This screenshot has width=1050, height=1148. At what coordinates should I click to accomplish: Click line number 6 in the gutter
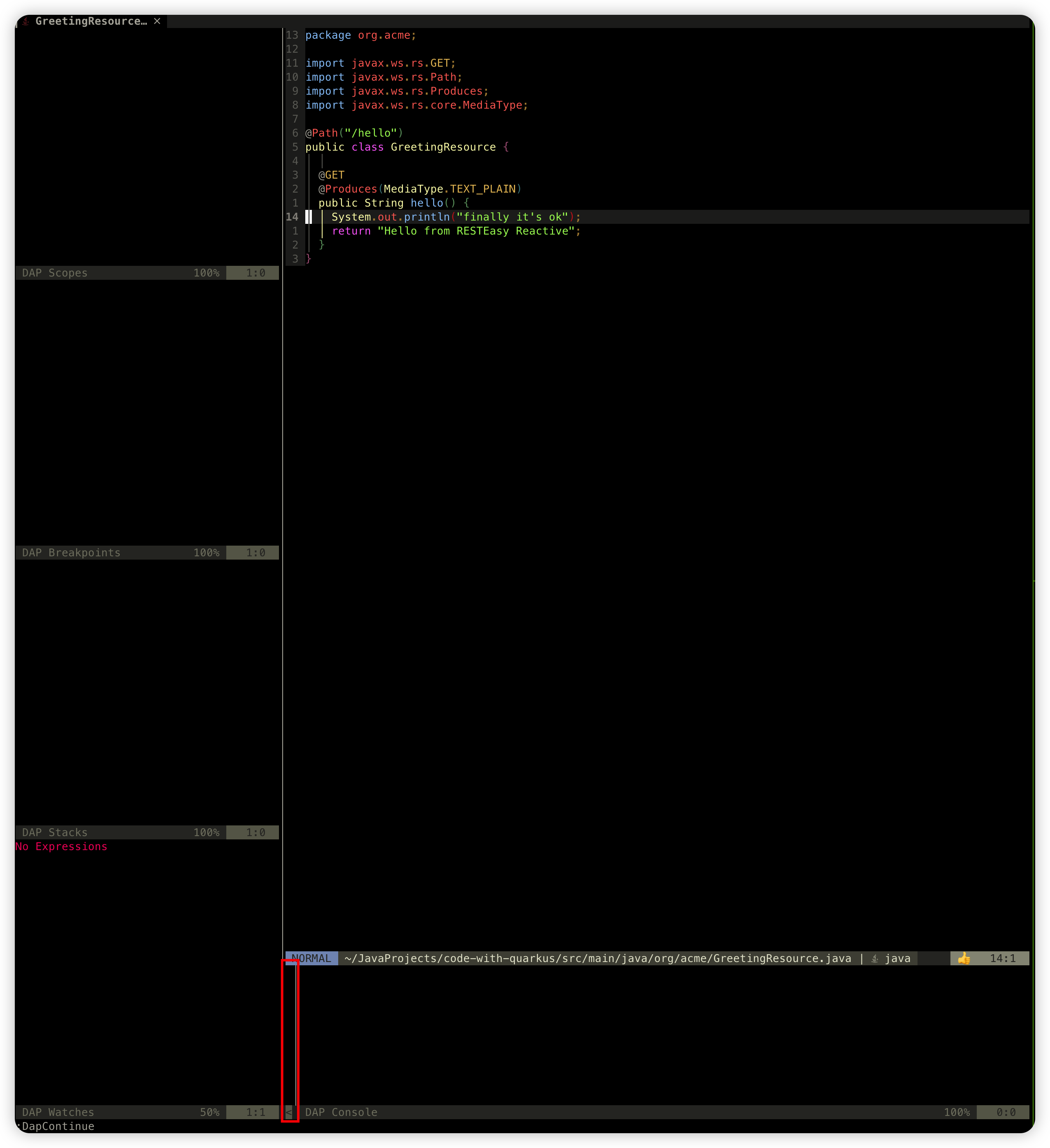(295, 132)
